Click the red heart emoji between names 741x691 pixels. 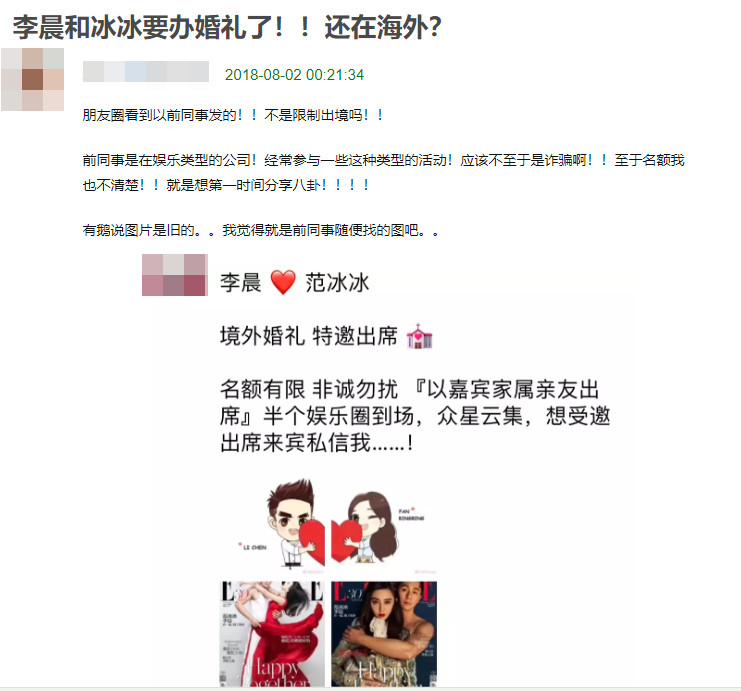coord(283,282)
